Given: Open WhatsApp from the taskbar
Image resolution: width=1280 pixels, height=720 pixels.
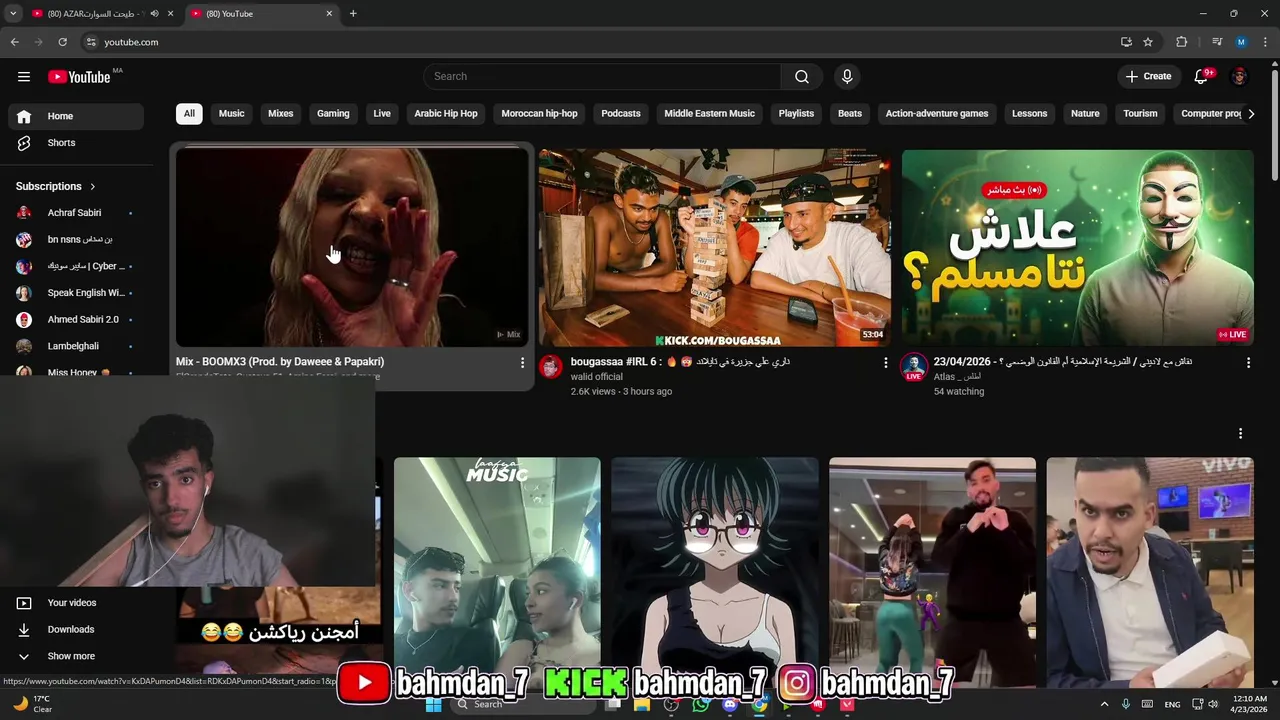Looking at the screenshot, I should [700, 705].
